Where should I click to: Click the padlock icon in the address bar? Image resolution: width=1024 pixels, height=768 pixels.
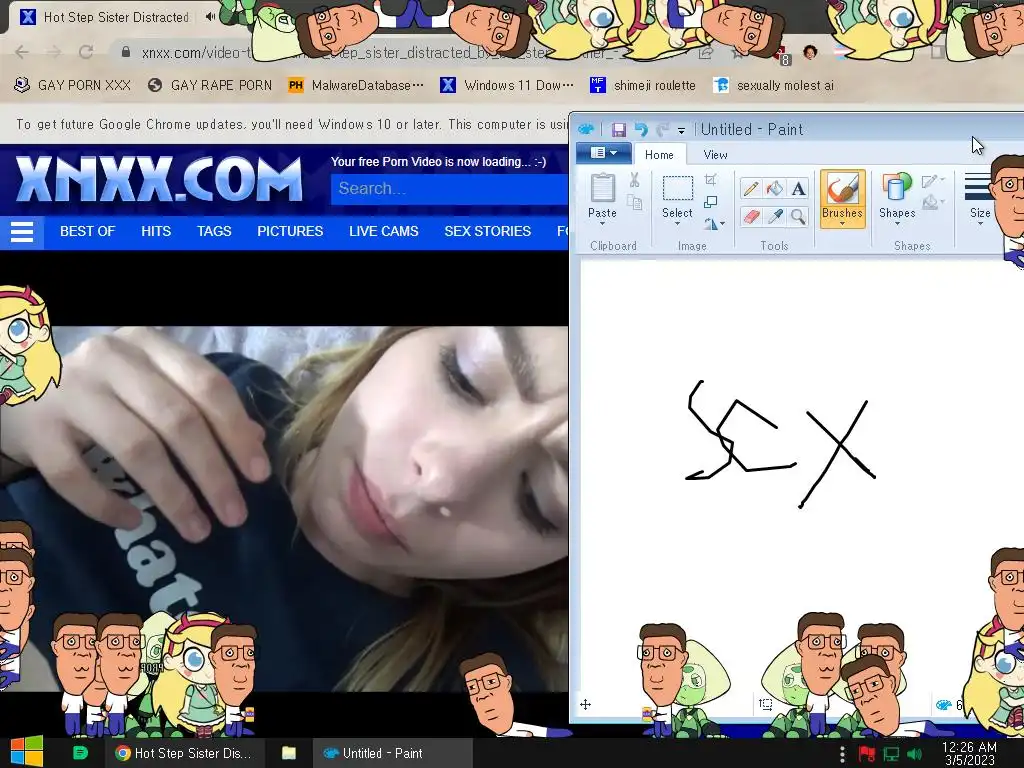(x=126, y=52)
